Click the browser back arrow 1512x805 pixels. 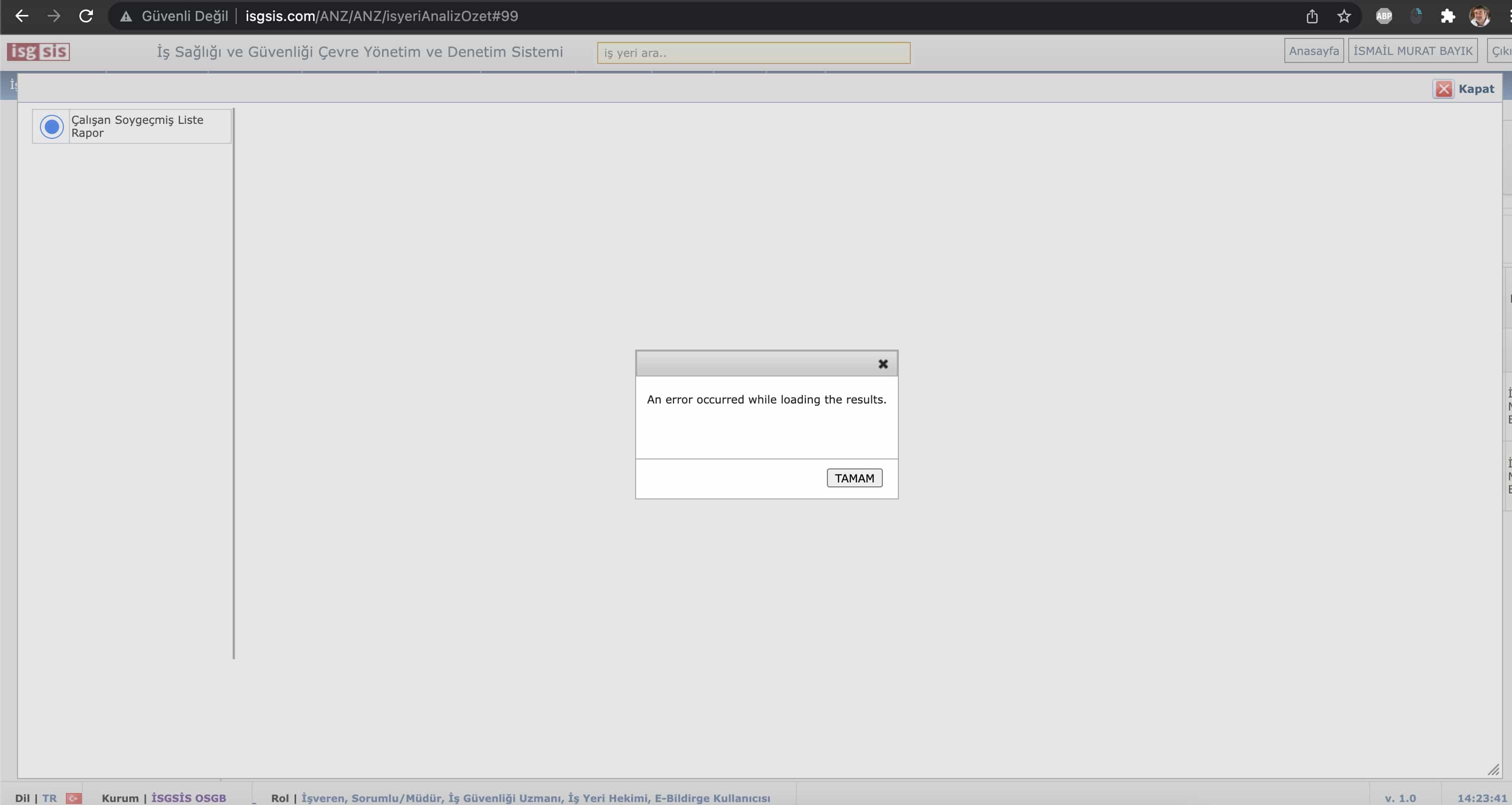coord(21,16)
